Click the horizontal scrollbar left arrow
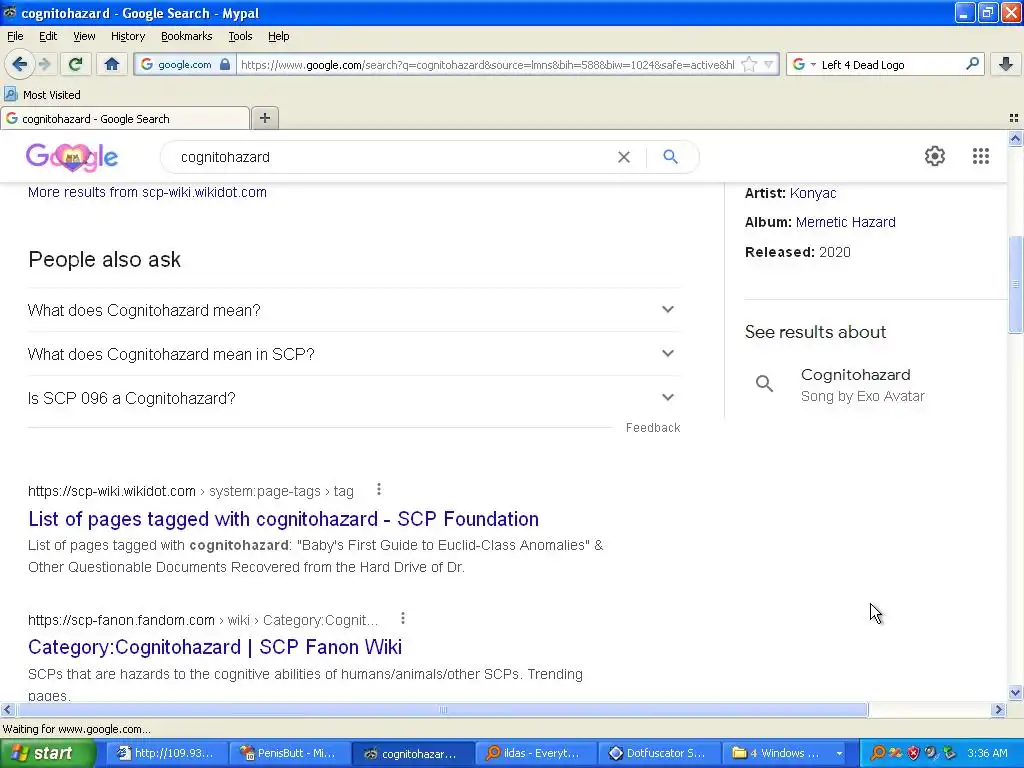 point(7,709)
